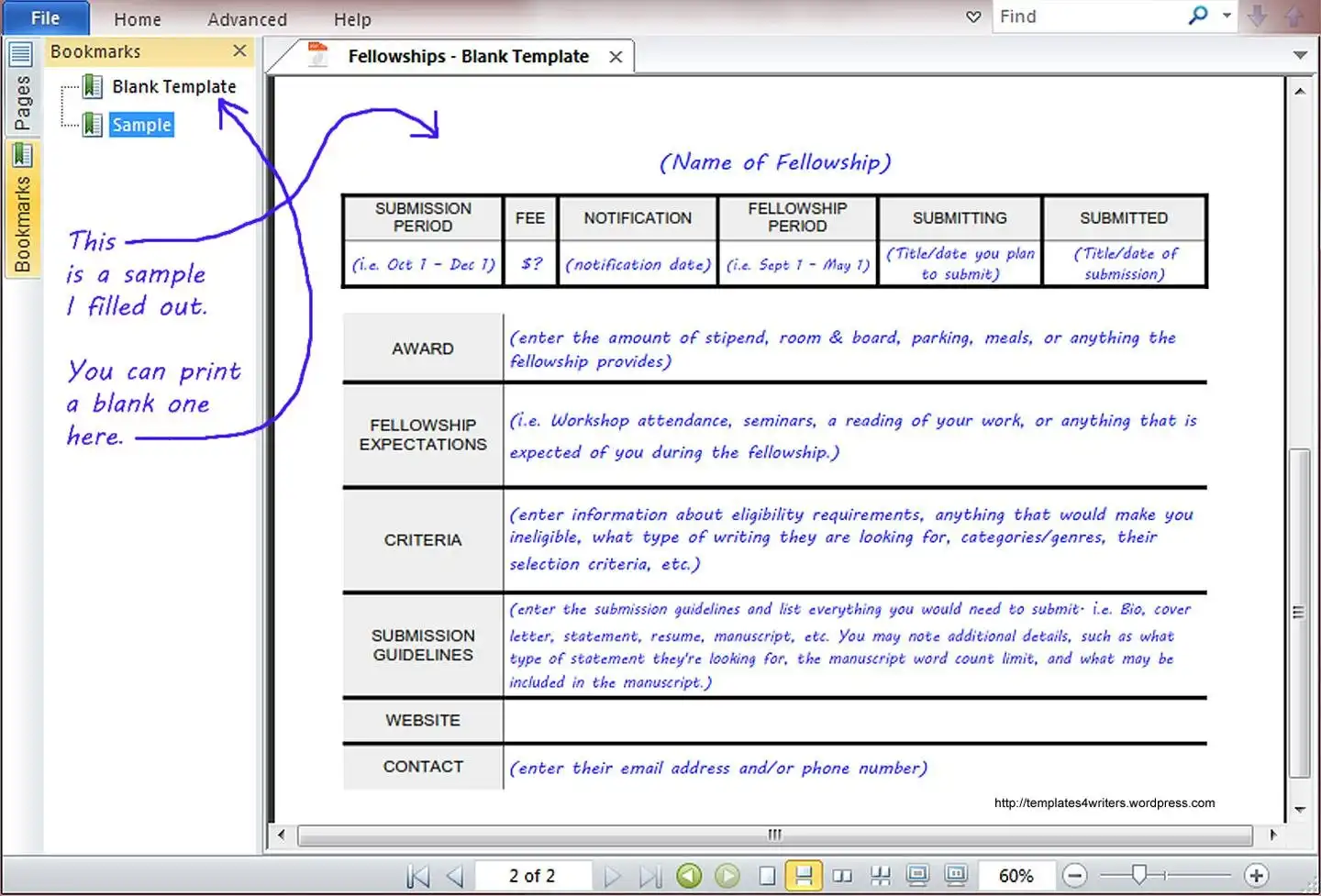Open the Sample bookmark
Viewport: 1321px width, 896px height.
(x=141, y=125)
